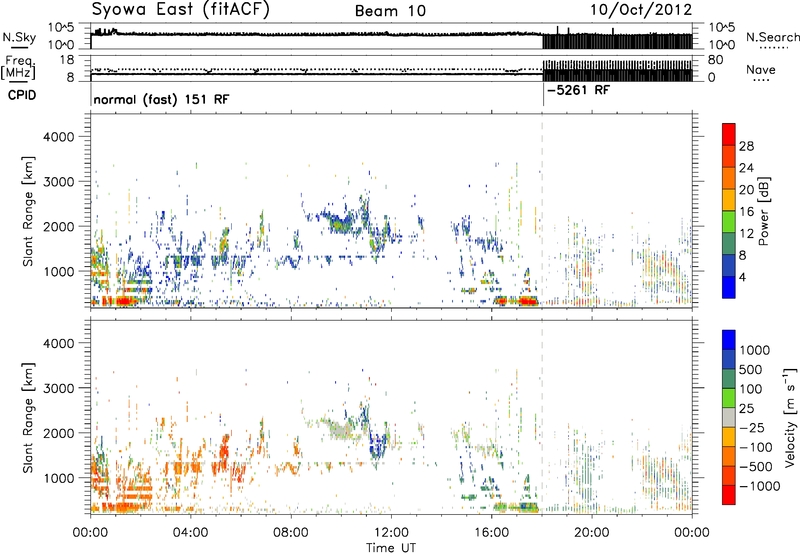Click the '16:00' time tick label
Image resolution: width=800 pixels, height=554 pixels.
(x=491, y=533)
